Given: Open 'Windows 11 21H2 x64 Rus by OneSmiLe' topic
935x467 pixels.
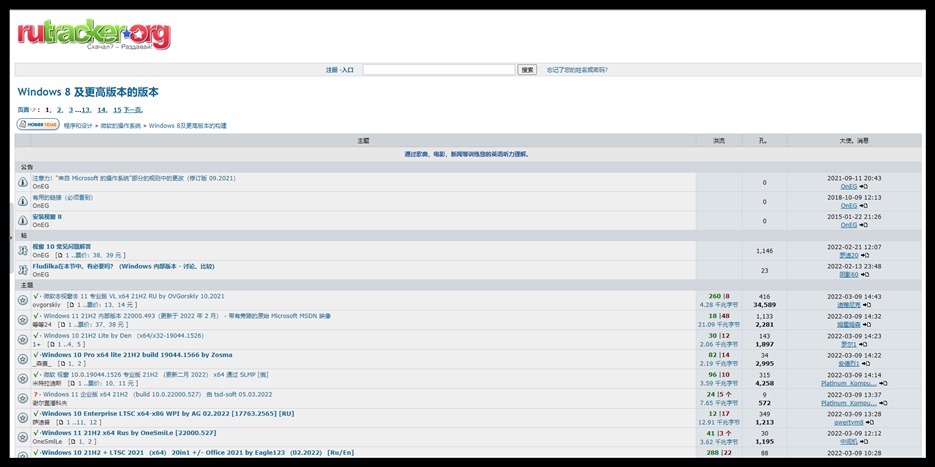Looking at the screenshot, I should 128,433.
